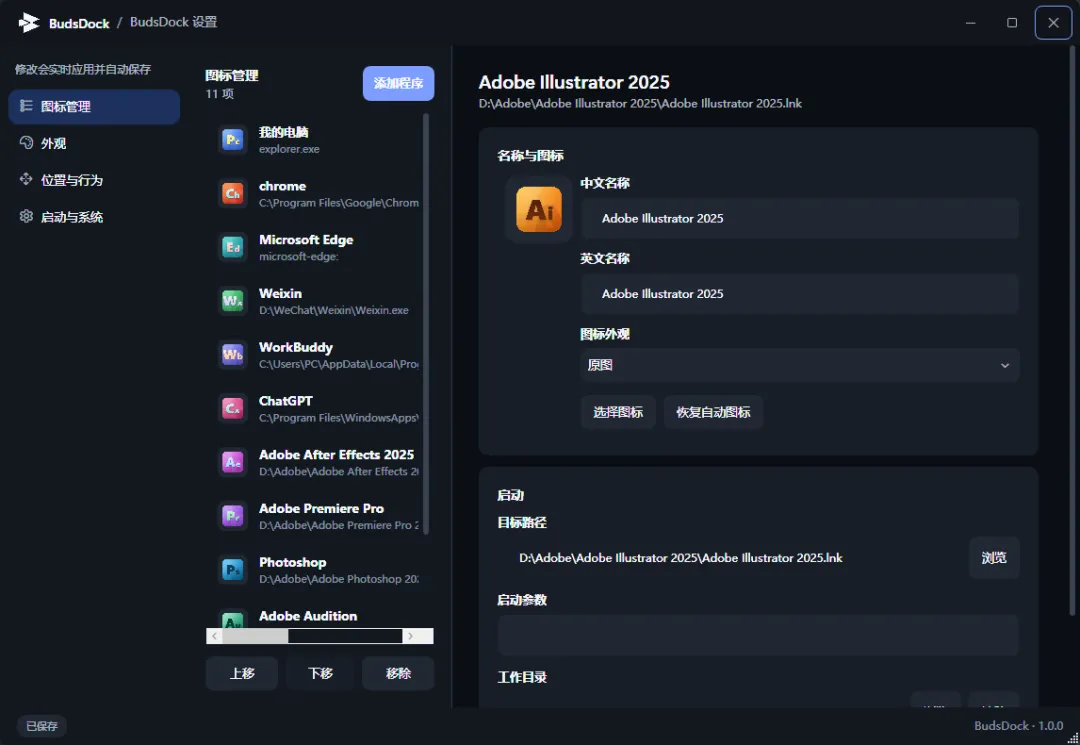Click the 上移 button
Screen dimensions: 1080x745
(x=242, y=673)
